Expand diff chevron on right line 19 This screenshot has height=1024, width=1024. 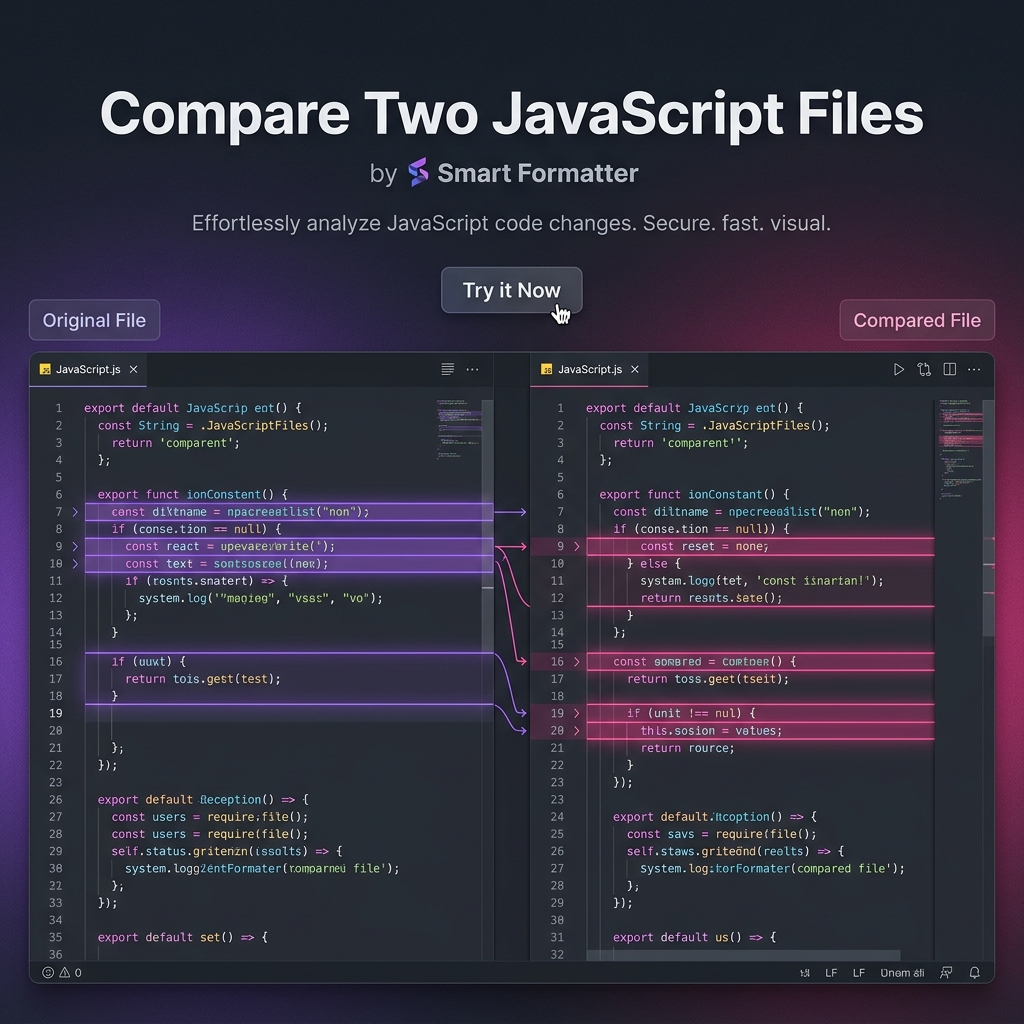click(577, 713)
